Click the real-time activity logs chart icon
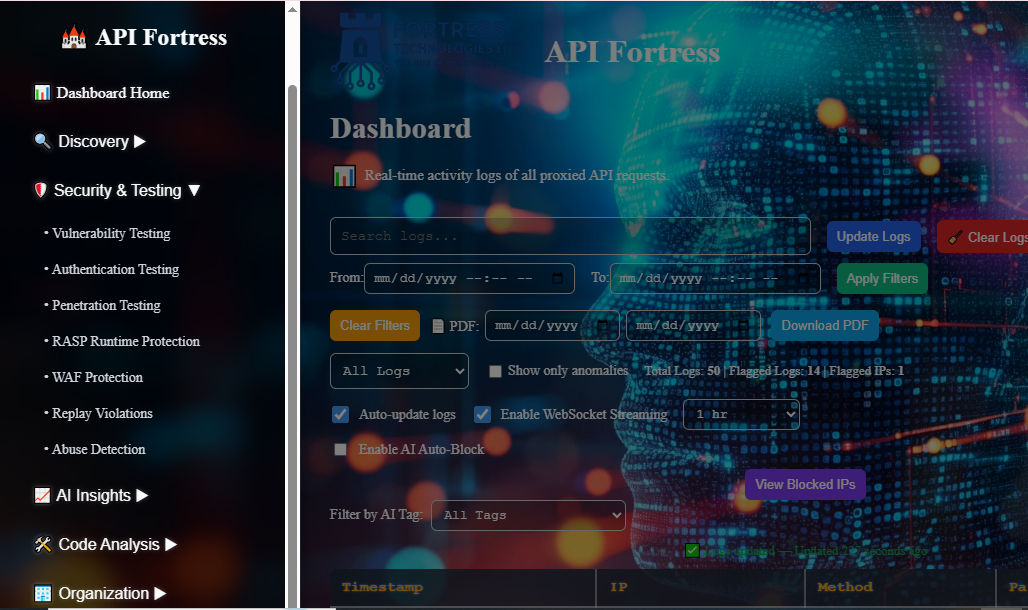The height and width of the screenshot is (610, 1028). pyautogui.click(x=343, y=175)
